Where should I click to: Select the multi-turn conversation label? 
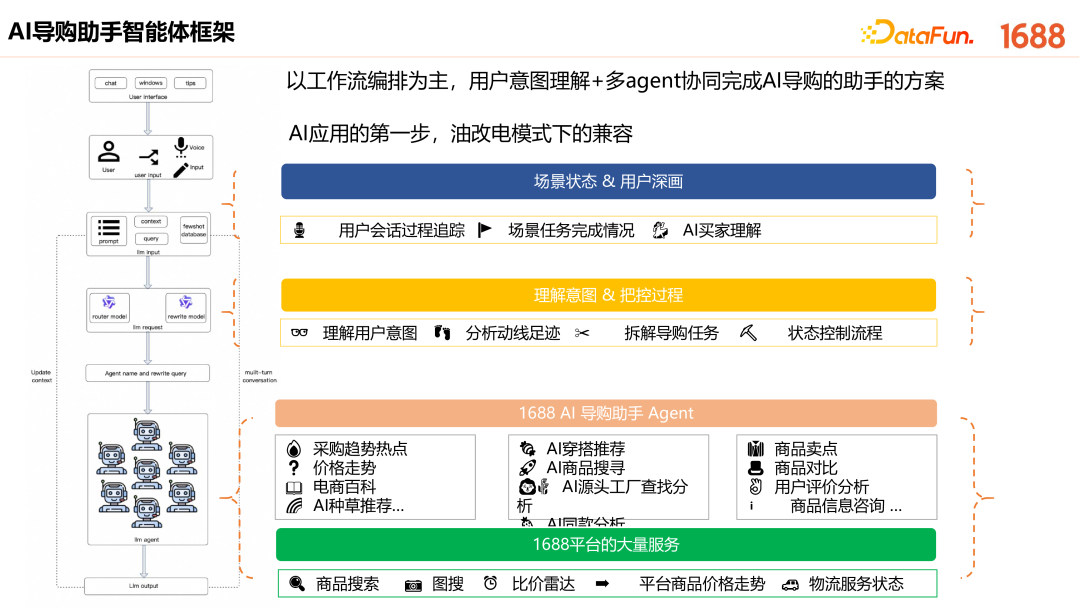pyautogui.click(x=260, y=376)
